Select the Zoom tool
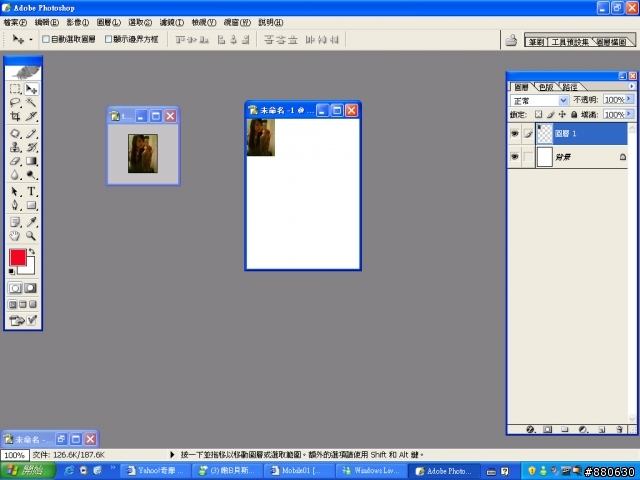 [31, 236]
